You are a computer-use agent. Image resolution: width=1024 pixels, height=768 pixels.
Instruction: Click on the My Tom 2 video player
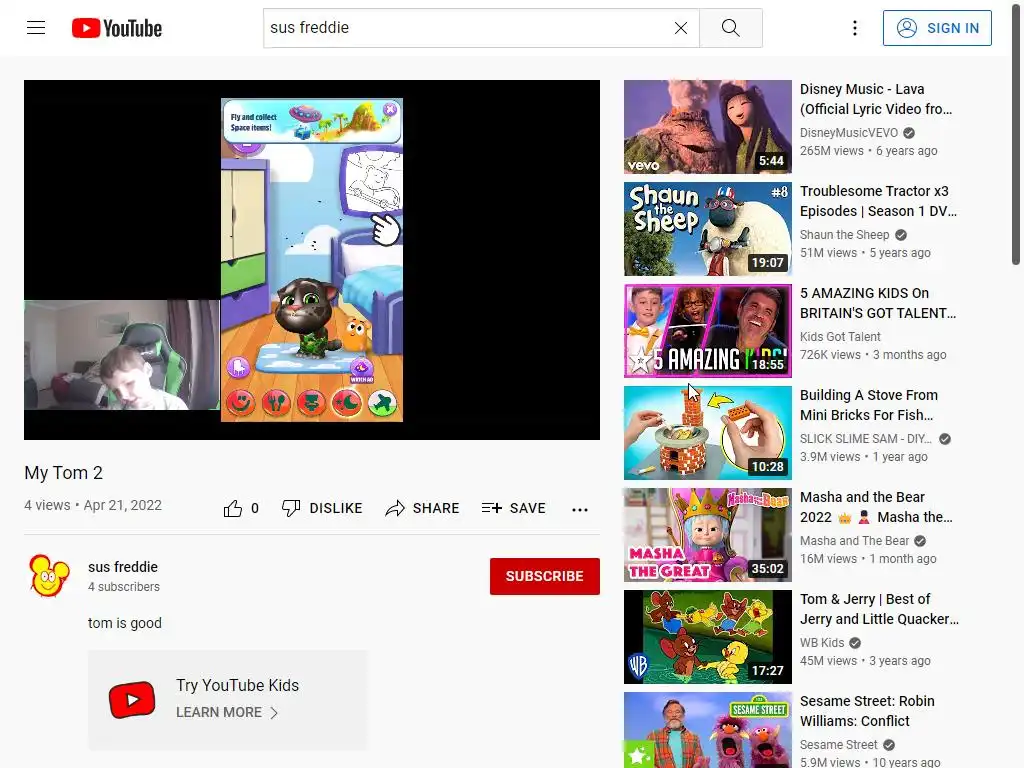pyautogui.click(x=312, y=260)
